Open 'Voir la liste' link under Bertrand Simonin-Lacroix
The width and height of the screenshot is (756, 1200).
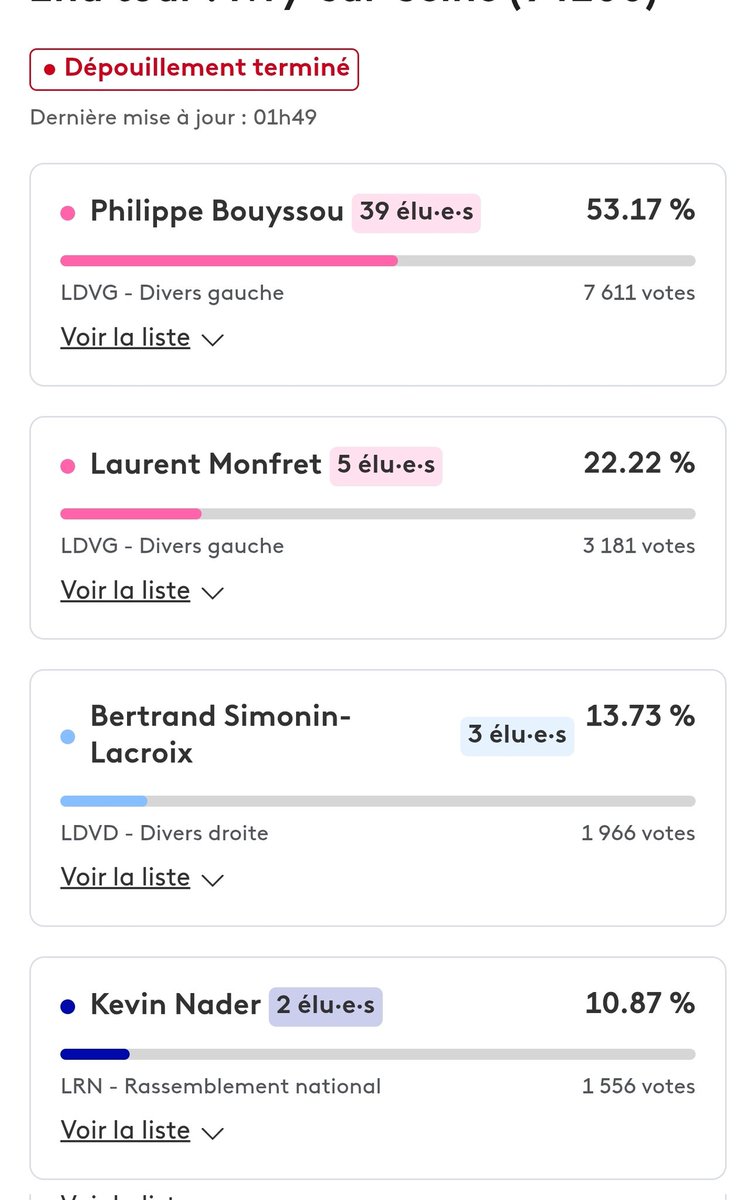point(125,878)
